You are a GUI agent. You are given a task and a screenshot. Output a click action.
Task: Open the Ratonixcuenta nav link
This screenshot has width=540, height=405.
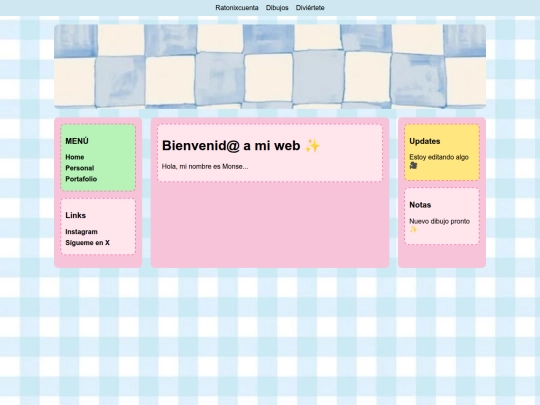click(237, 8)
